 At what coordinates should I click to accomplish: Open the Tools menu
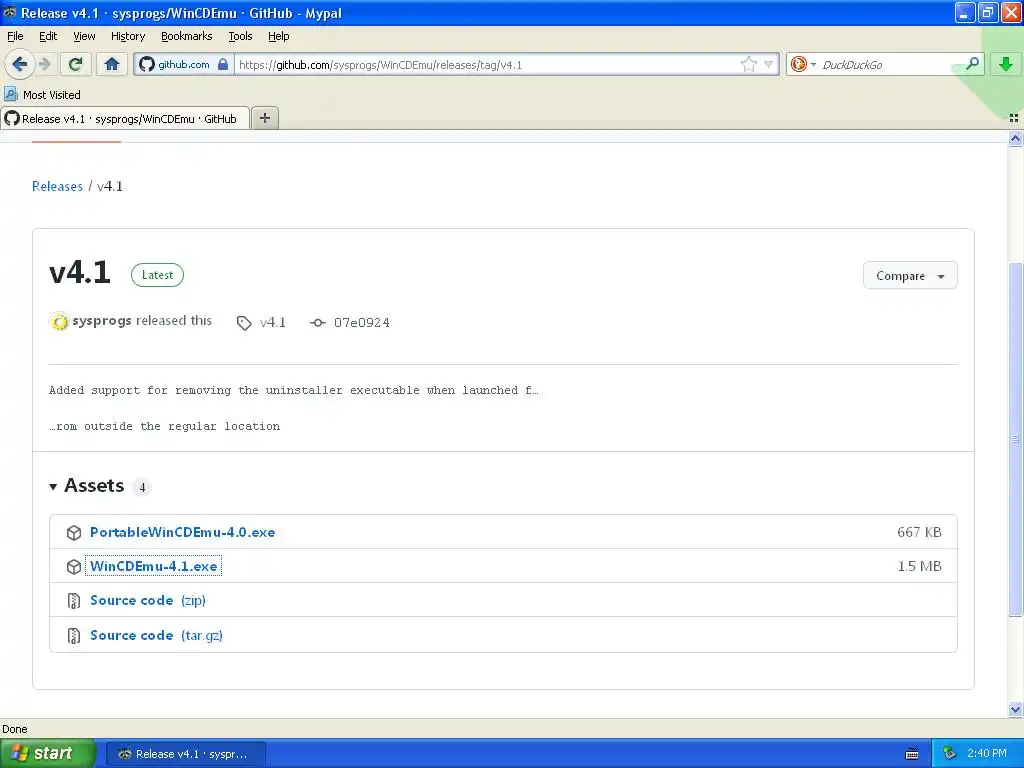pos(240,36)
